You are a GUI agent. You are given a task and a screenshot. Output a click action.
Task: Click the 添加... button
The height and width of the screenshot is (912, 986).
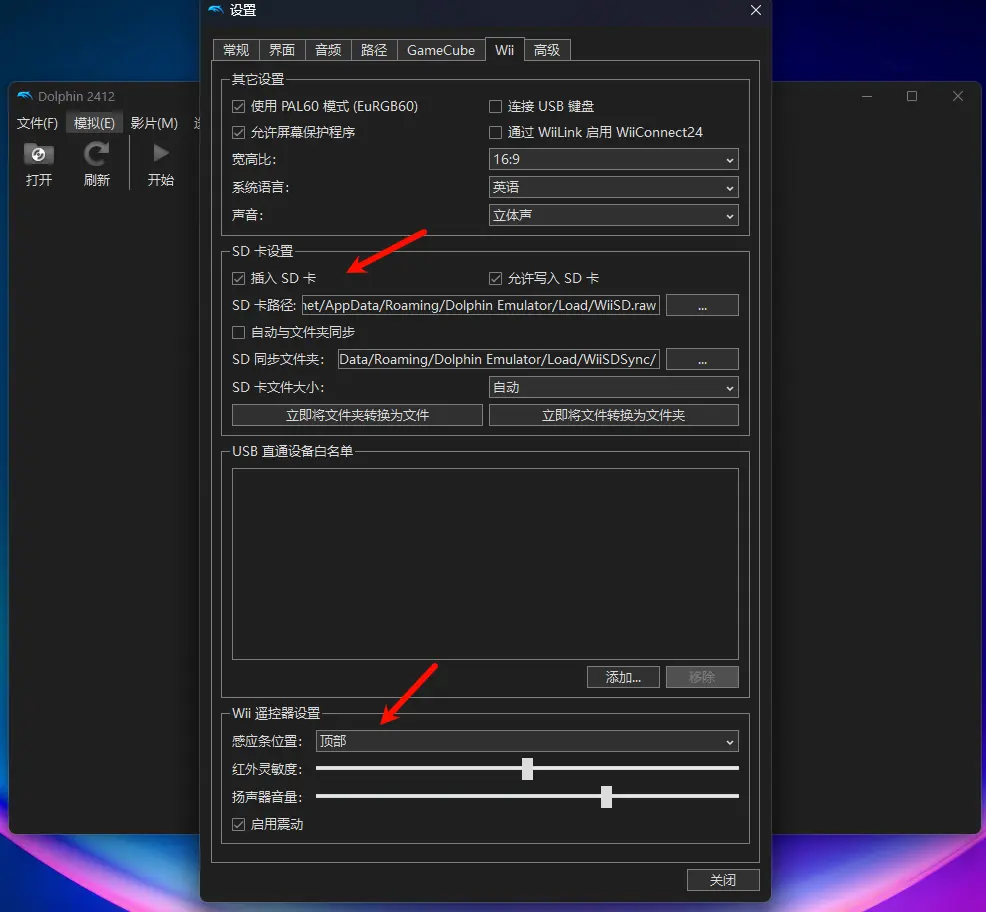pyautogui.click(x=623, y=677)
